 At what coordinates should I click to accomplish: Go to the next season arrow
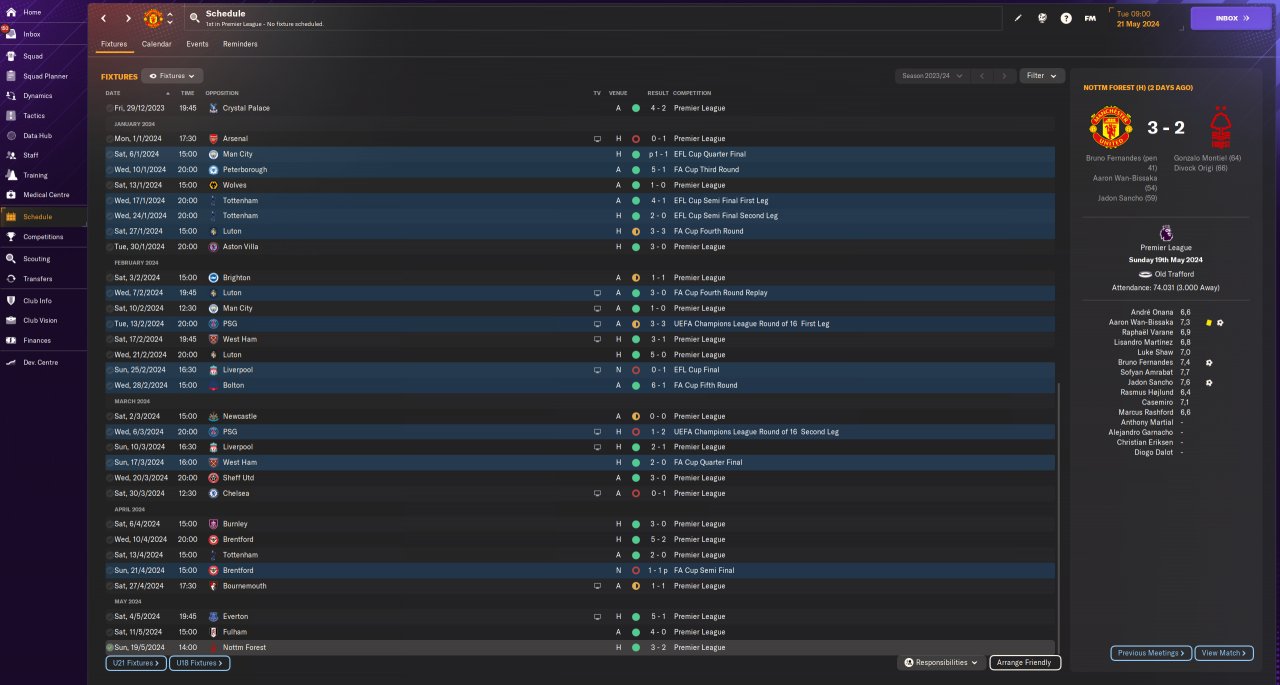(1005, 76)
